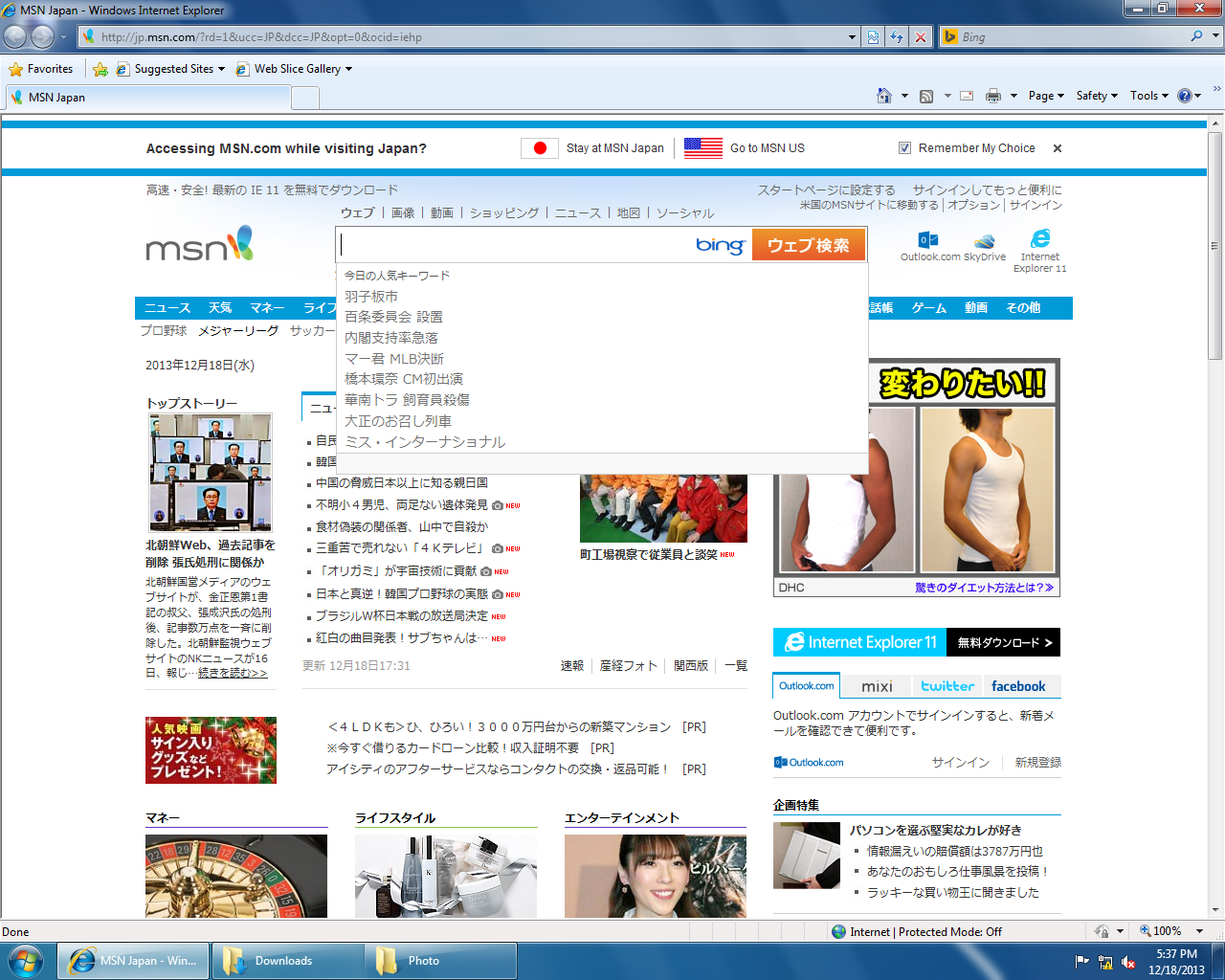This screenshot has height=980, width=1225.
Task: Open the Internet Explorer 11 icon link
Action: 1040,239
